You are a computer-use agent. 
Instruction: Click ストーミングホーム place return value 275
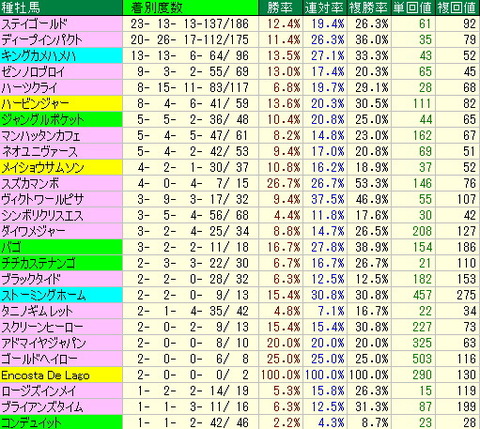point(466,296)
